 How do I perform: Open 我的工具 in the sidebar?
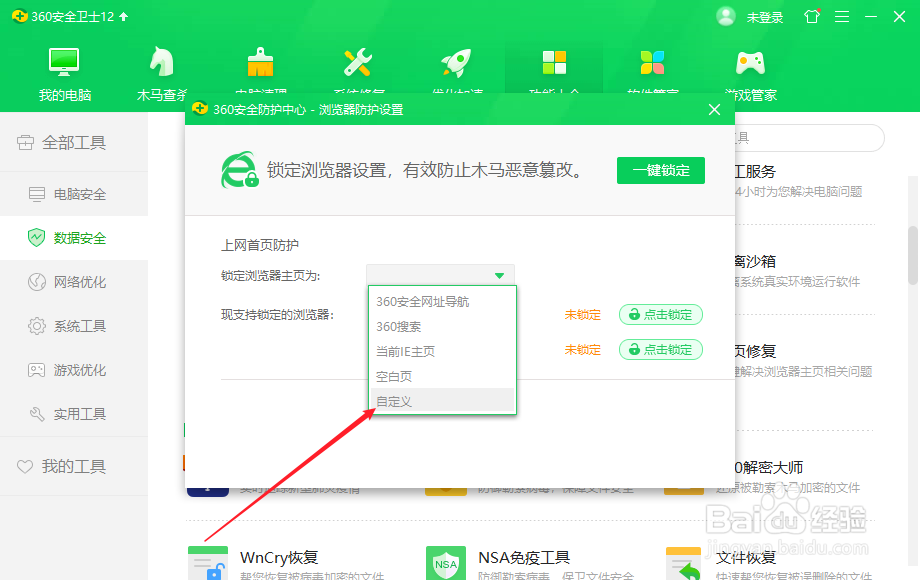[74, 466]
